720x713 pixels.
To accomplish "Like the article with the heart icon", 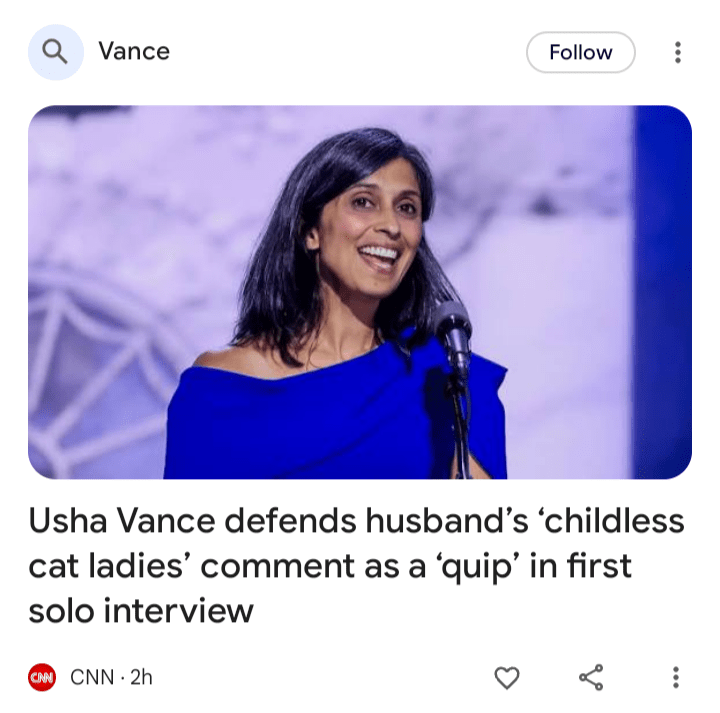I will [506, 677].
